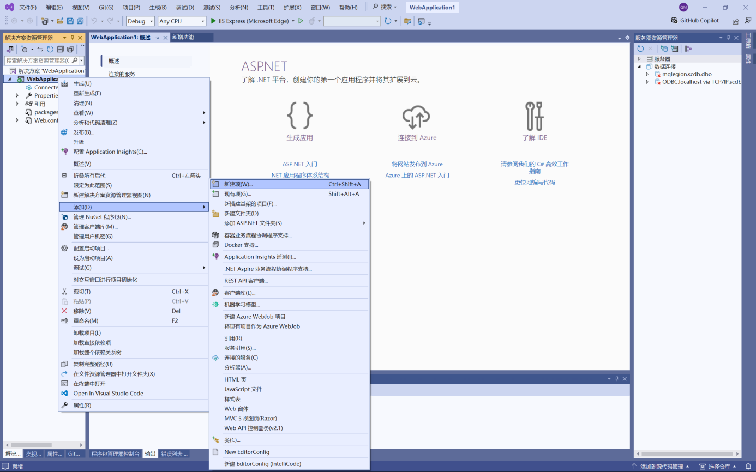Click the Start Without Debugging outline play icon

(301, 21)
